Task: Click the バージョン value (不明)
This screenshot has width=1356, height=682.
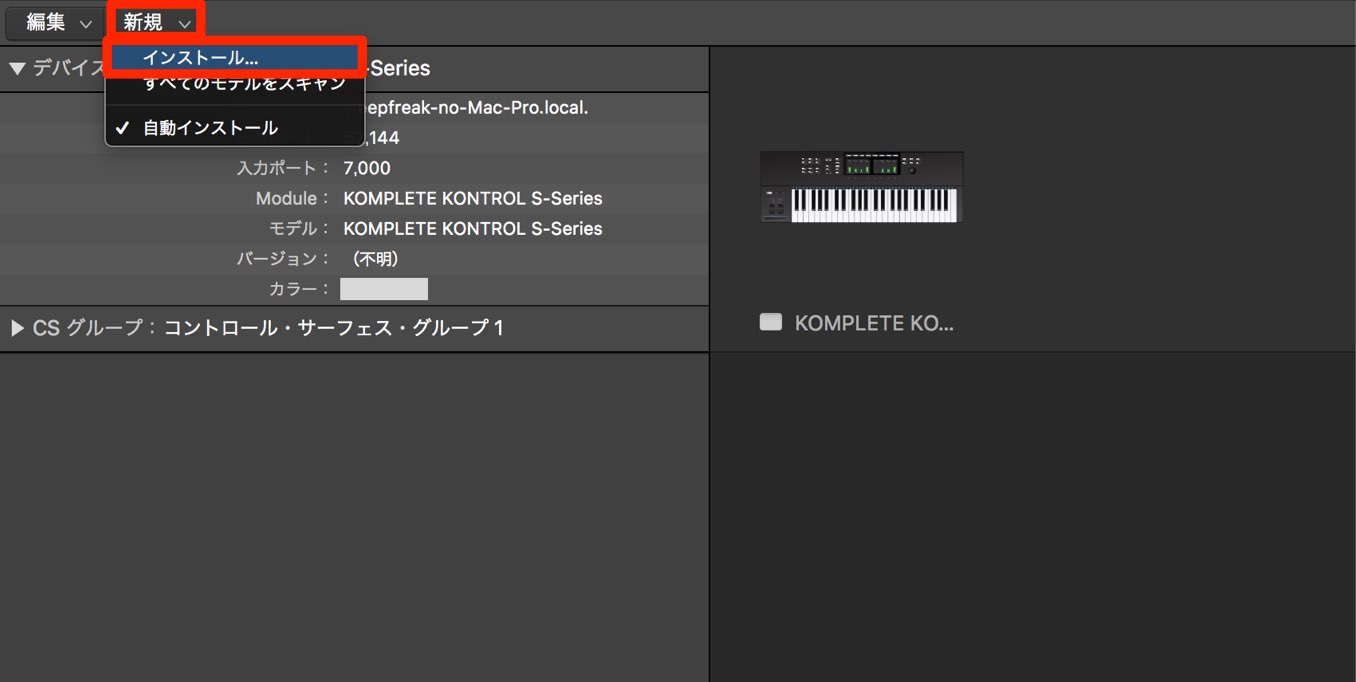Action: [x=374, y=259]
